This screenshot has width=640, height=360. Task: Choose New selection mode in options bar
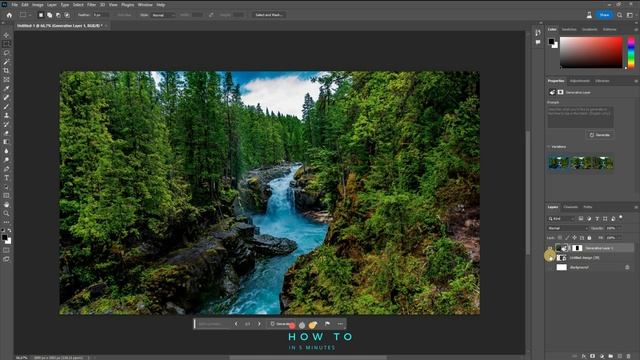coord(40,15)
